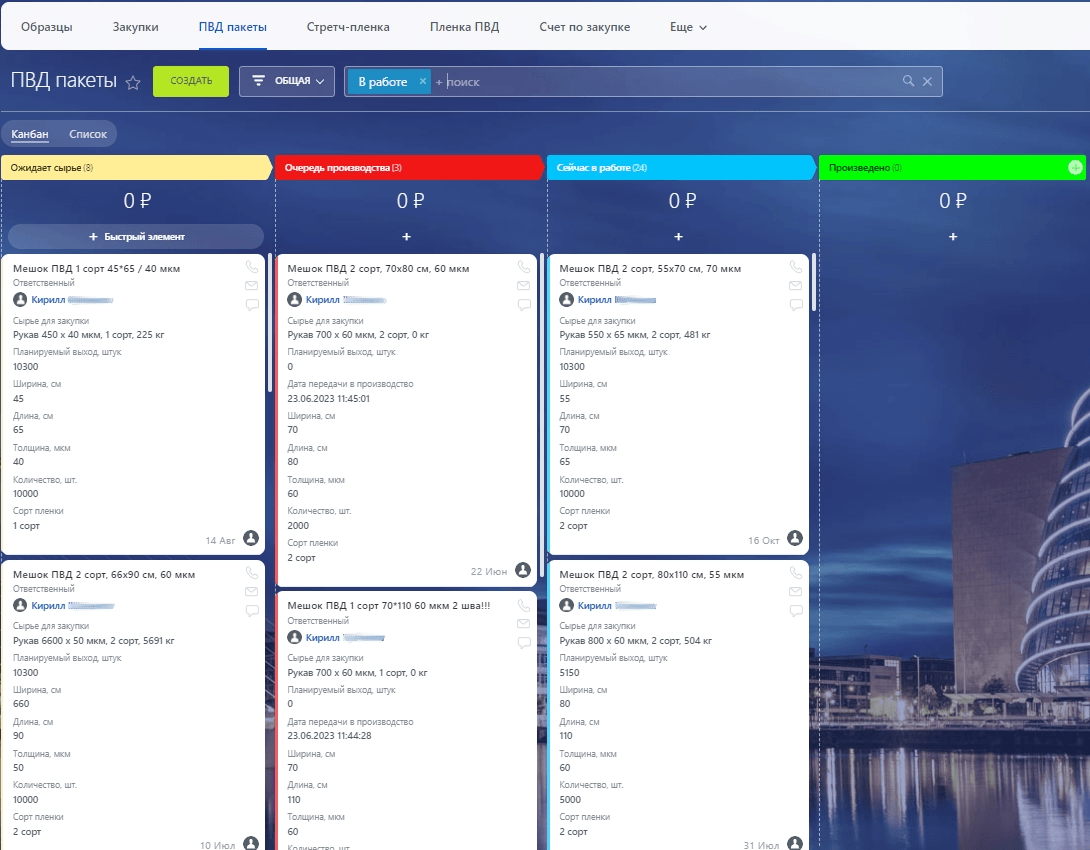Switch to Список view
Screen dimensions: 1090x850
[x=88, y=134]
